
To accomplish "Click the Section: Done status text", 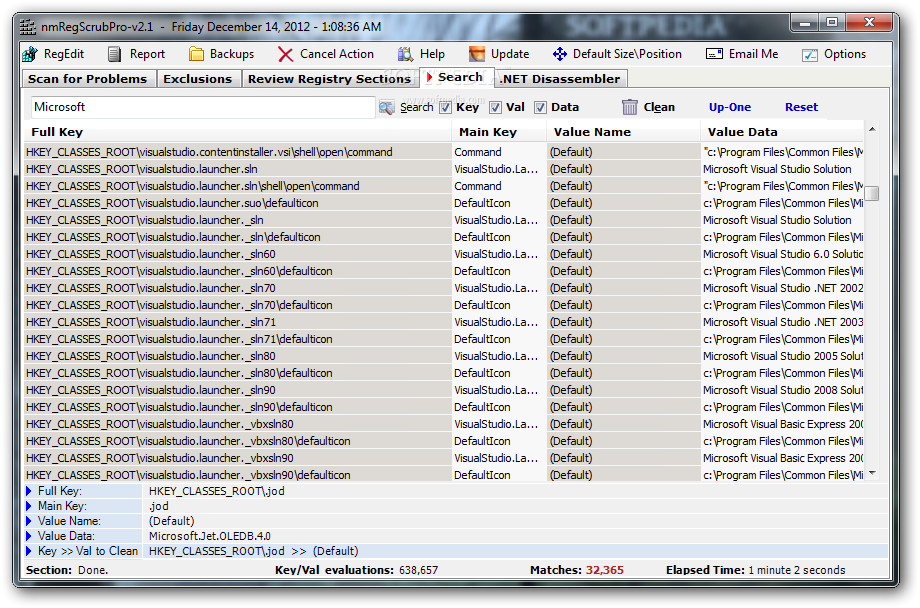I will click(x=67, y=570).
